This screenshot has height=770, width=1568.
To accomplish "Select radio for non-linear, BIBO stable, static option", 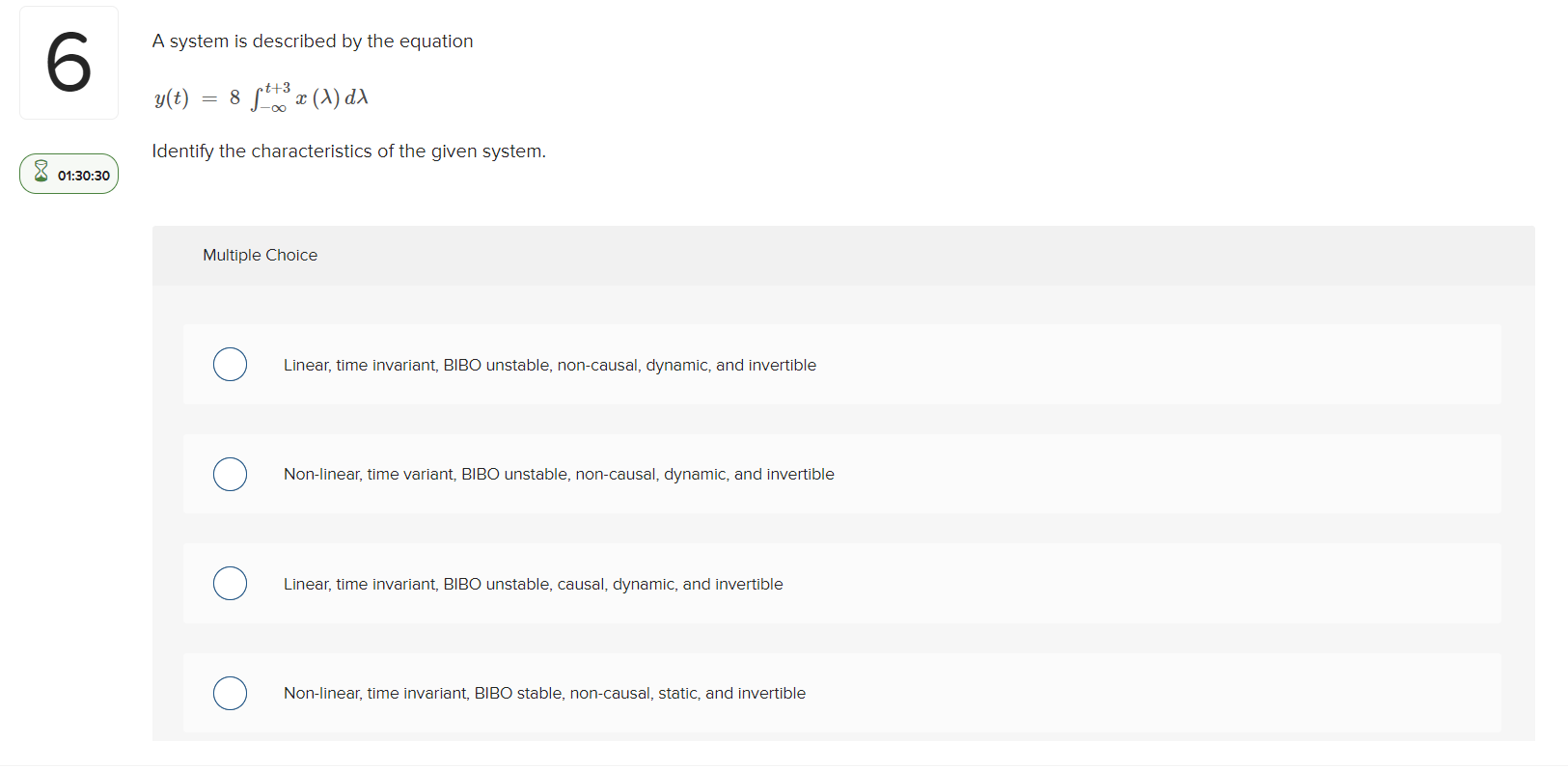I will tap(230, 693).
